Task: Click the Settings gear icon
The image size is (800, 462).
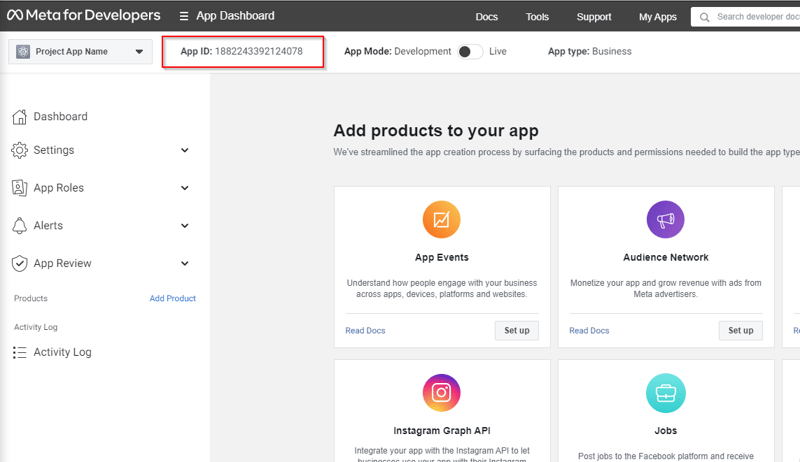Action: tap(19, 150)
